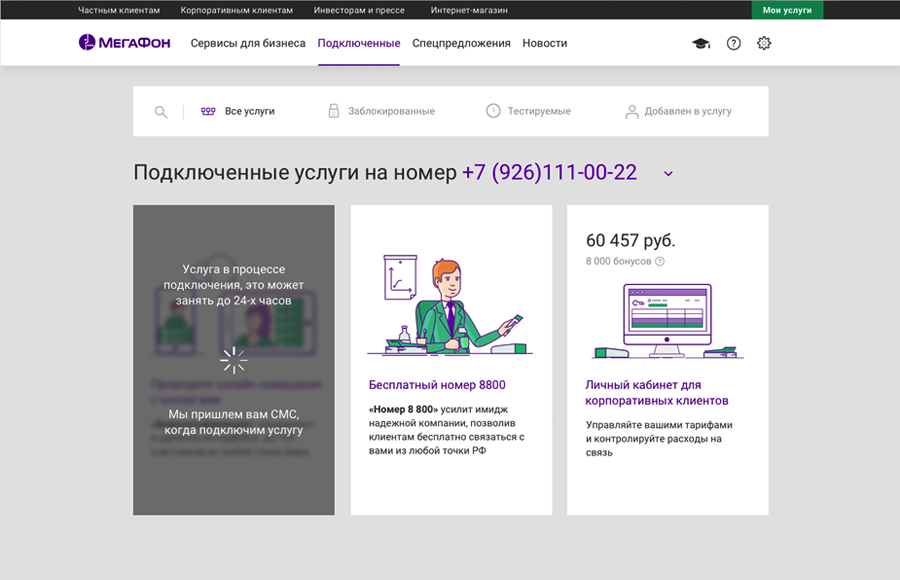Open the settings gear icon

764,43
